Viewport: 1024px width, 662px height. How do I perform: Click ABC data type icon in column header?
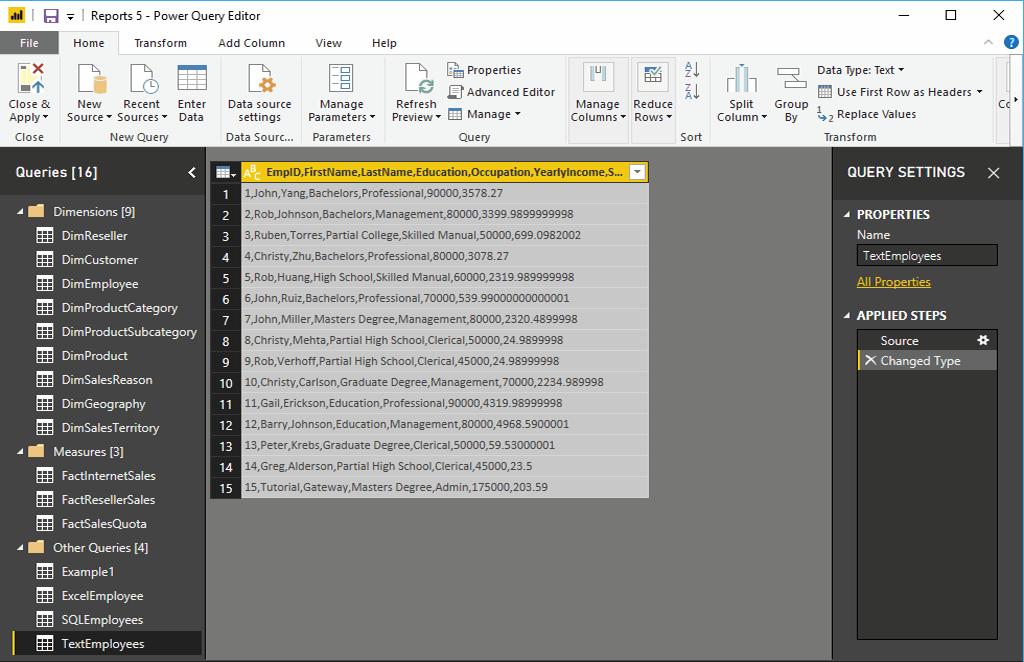252,172
